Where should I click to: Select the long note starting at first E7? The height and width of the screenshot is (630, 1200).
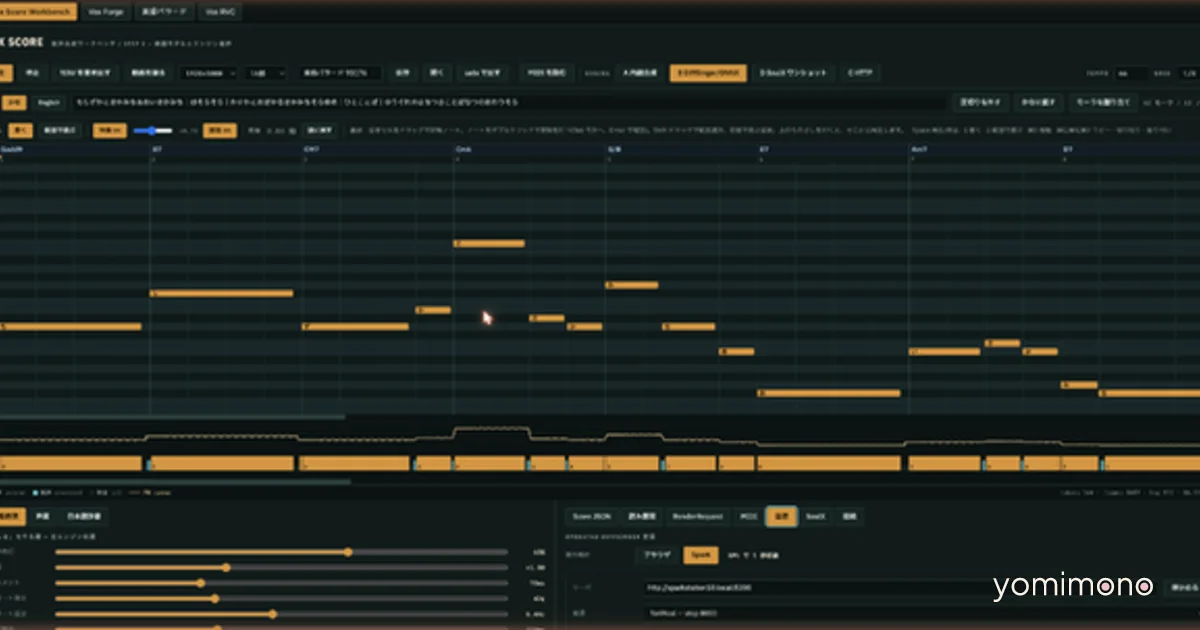(x=221, y=293)
